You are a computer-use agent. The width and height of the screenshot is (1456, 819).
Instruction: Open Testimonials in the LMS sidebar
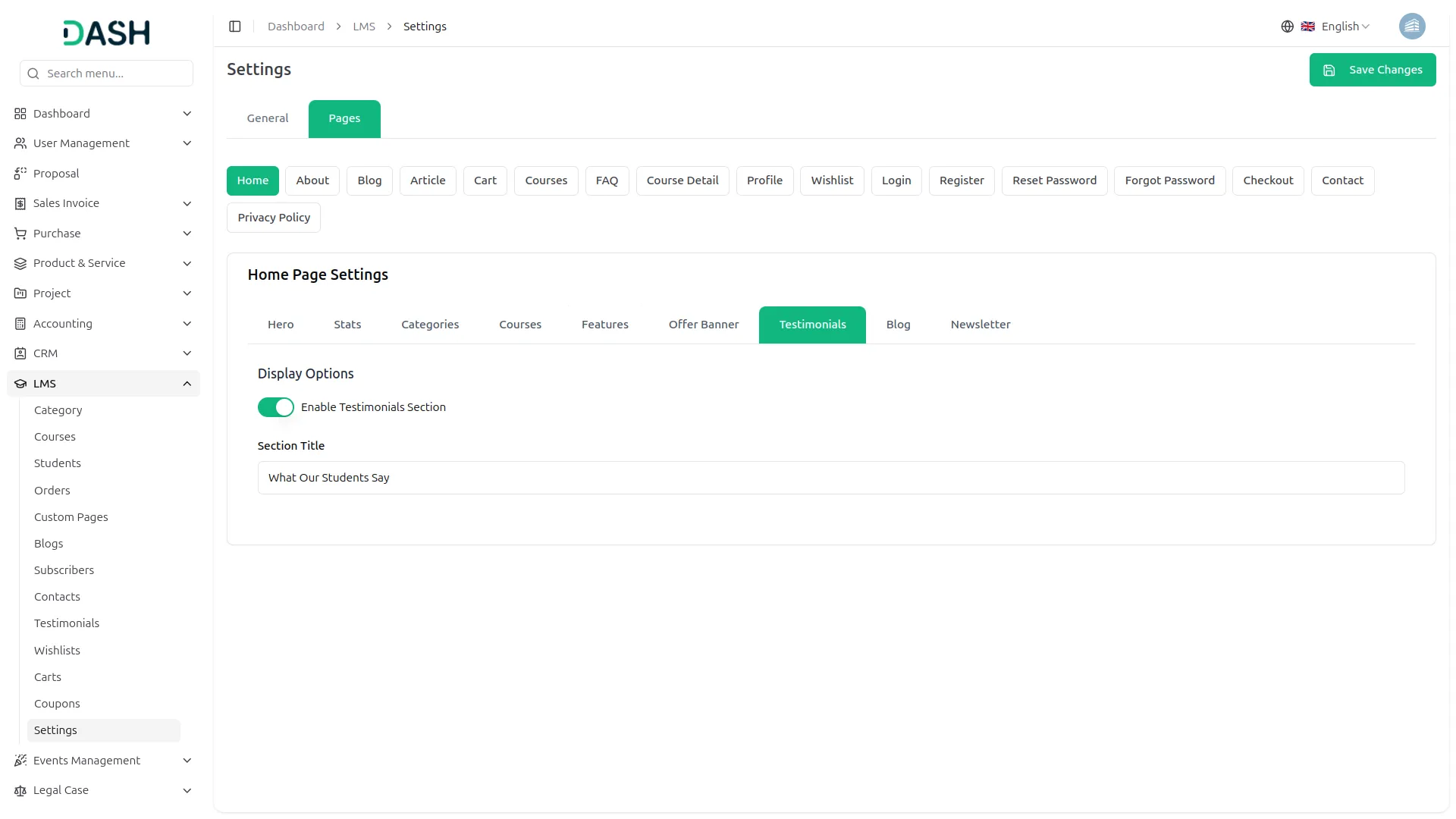(67, 623)
